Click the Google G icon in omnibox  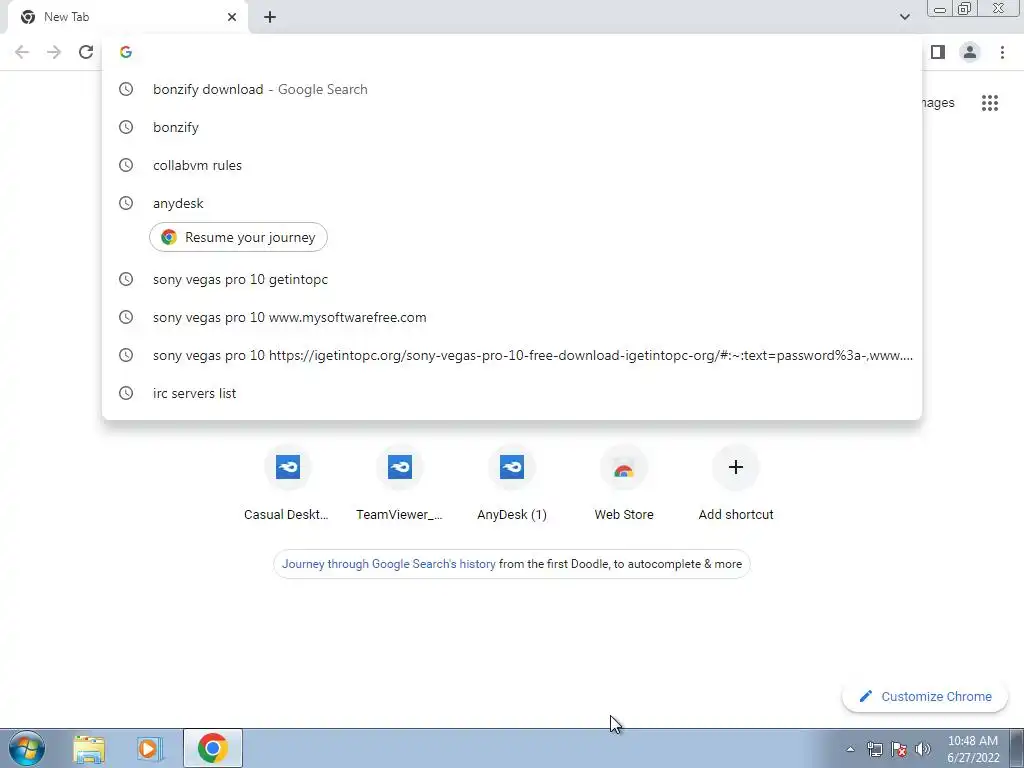(126, 52)
